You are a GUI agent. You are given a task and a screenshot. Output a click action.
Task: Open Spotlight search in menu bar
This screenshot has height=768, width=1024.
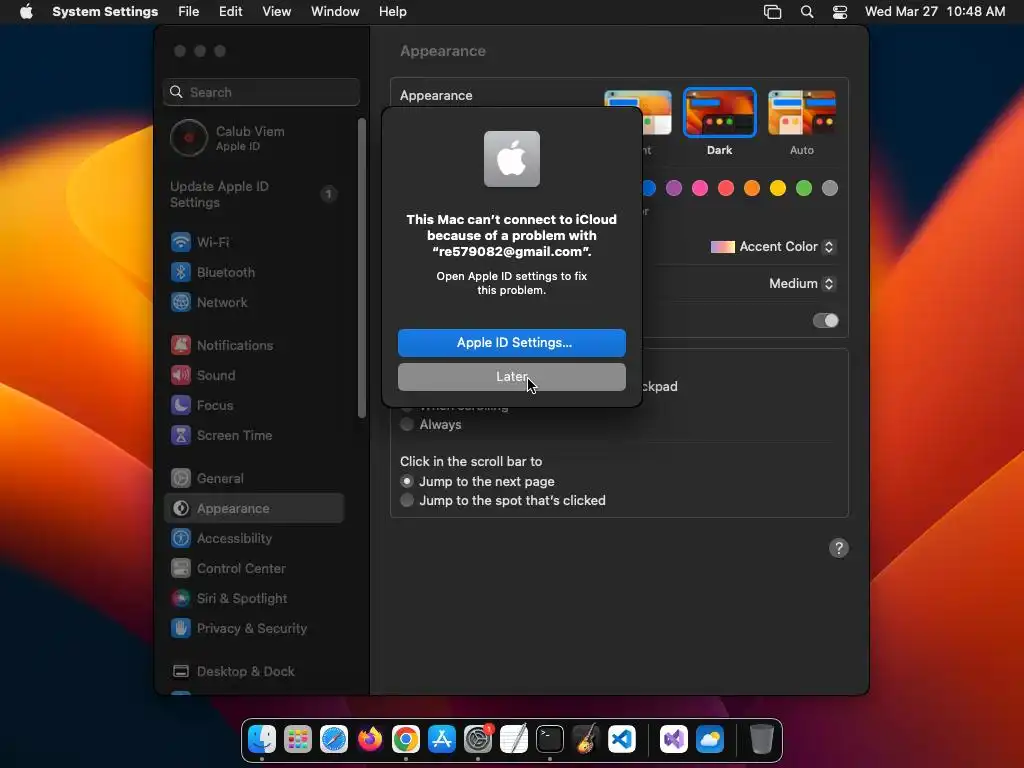click(807, 12)
